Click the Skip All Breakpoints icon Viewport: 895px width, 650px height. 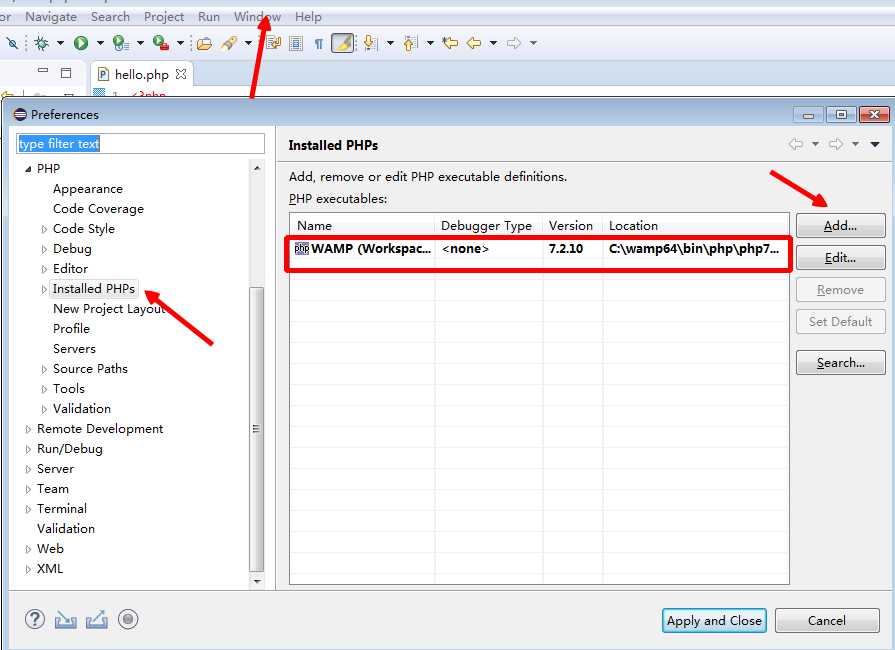point(13,43)
